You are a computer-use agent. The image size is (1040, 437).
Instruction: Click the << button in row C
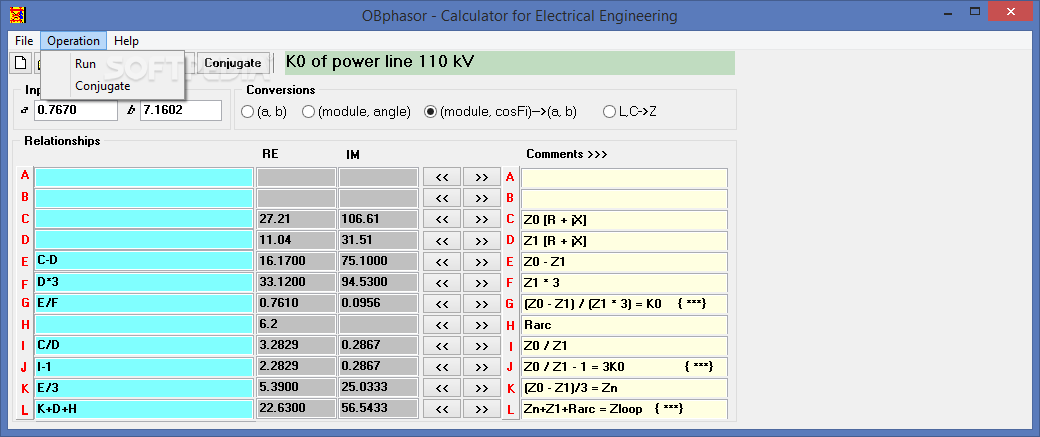tap(442, 219)
